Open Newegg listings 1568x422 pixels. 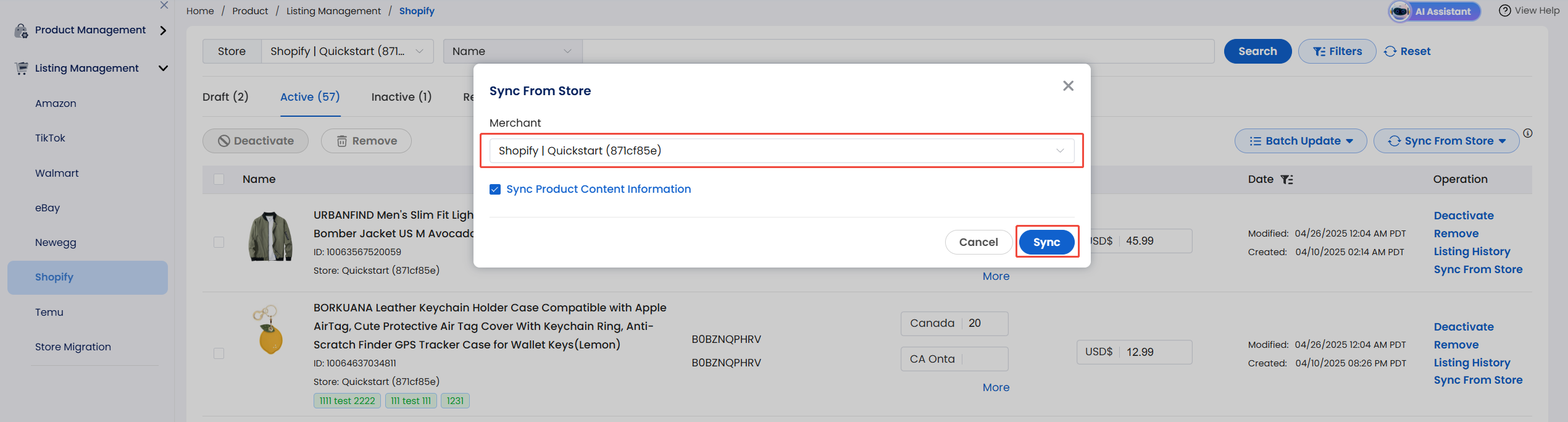click(x=56, y=242)
